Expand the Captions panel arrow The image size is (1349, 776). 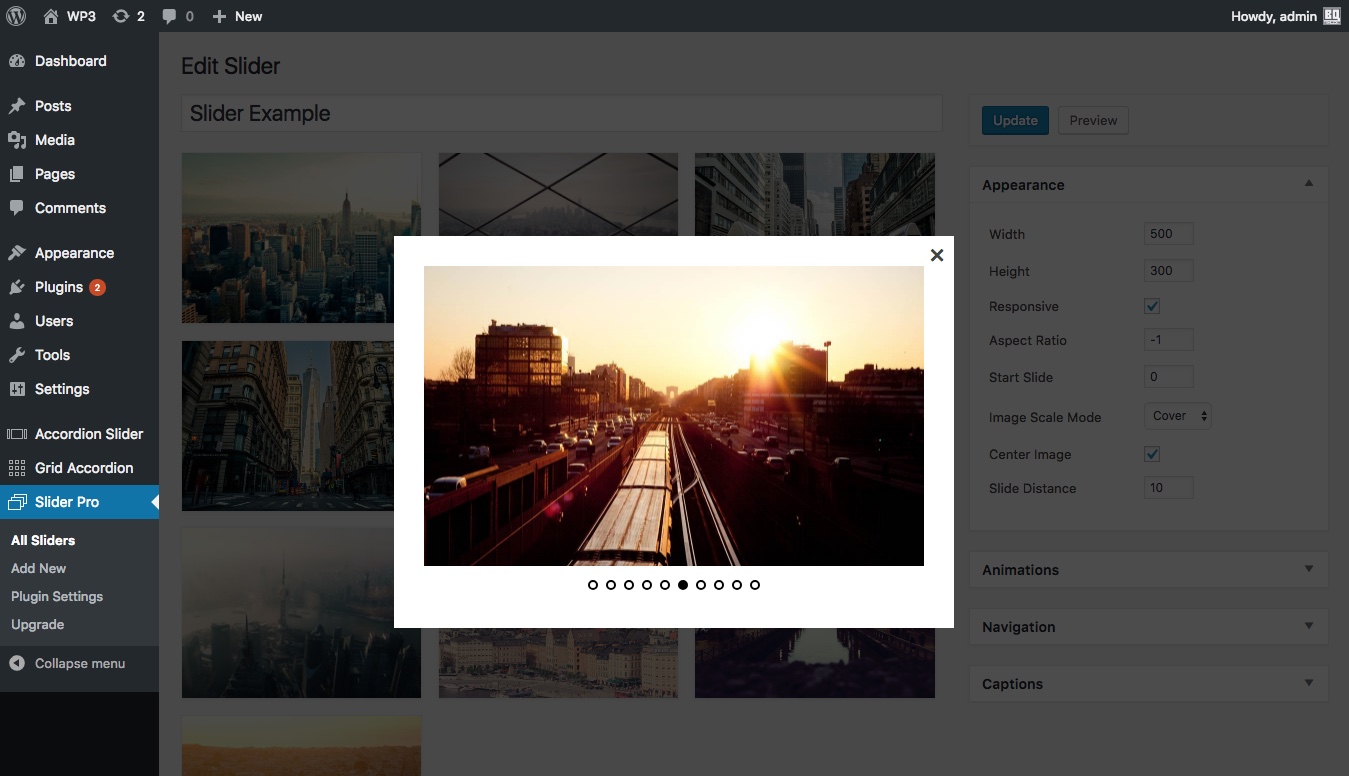pos(1309,683)
